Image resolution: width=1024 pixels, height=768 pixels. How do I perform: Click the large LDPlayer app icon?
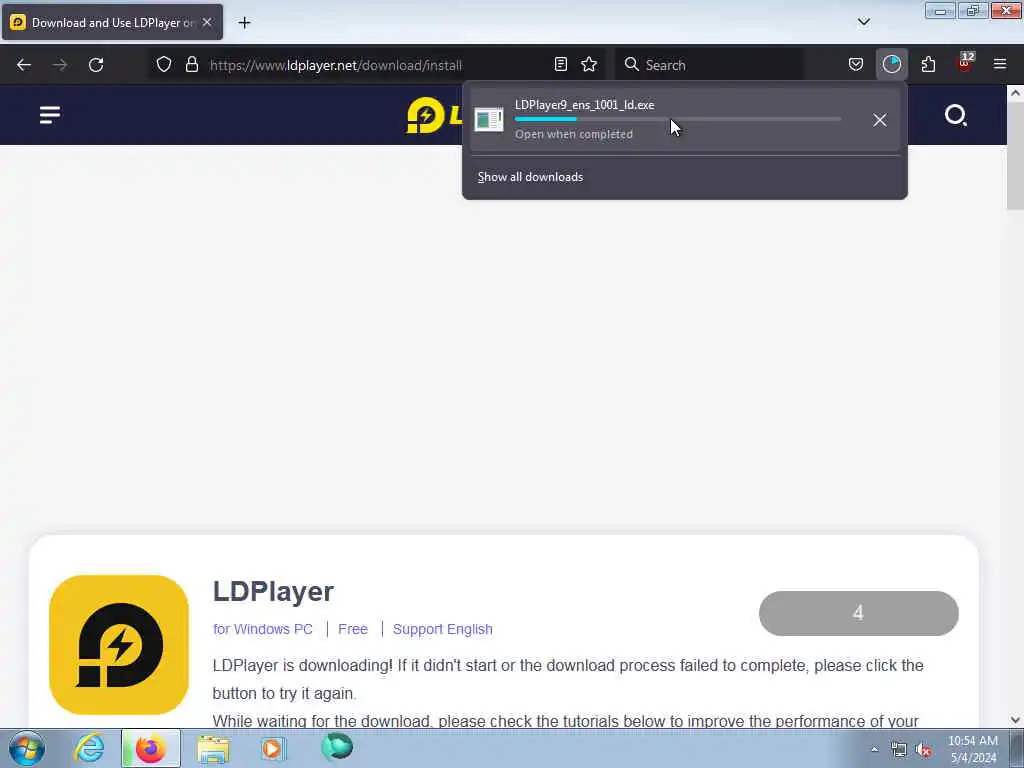click(119, 645)
